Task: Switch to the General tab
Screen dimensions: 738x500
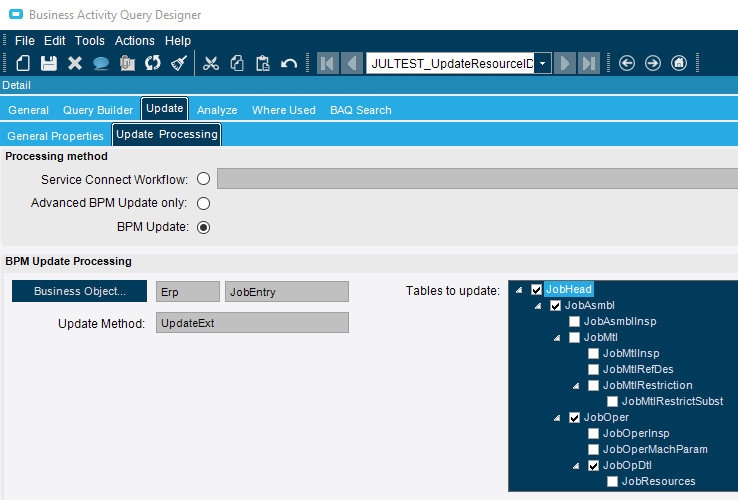Action: pos(28,110)
